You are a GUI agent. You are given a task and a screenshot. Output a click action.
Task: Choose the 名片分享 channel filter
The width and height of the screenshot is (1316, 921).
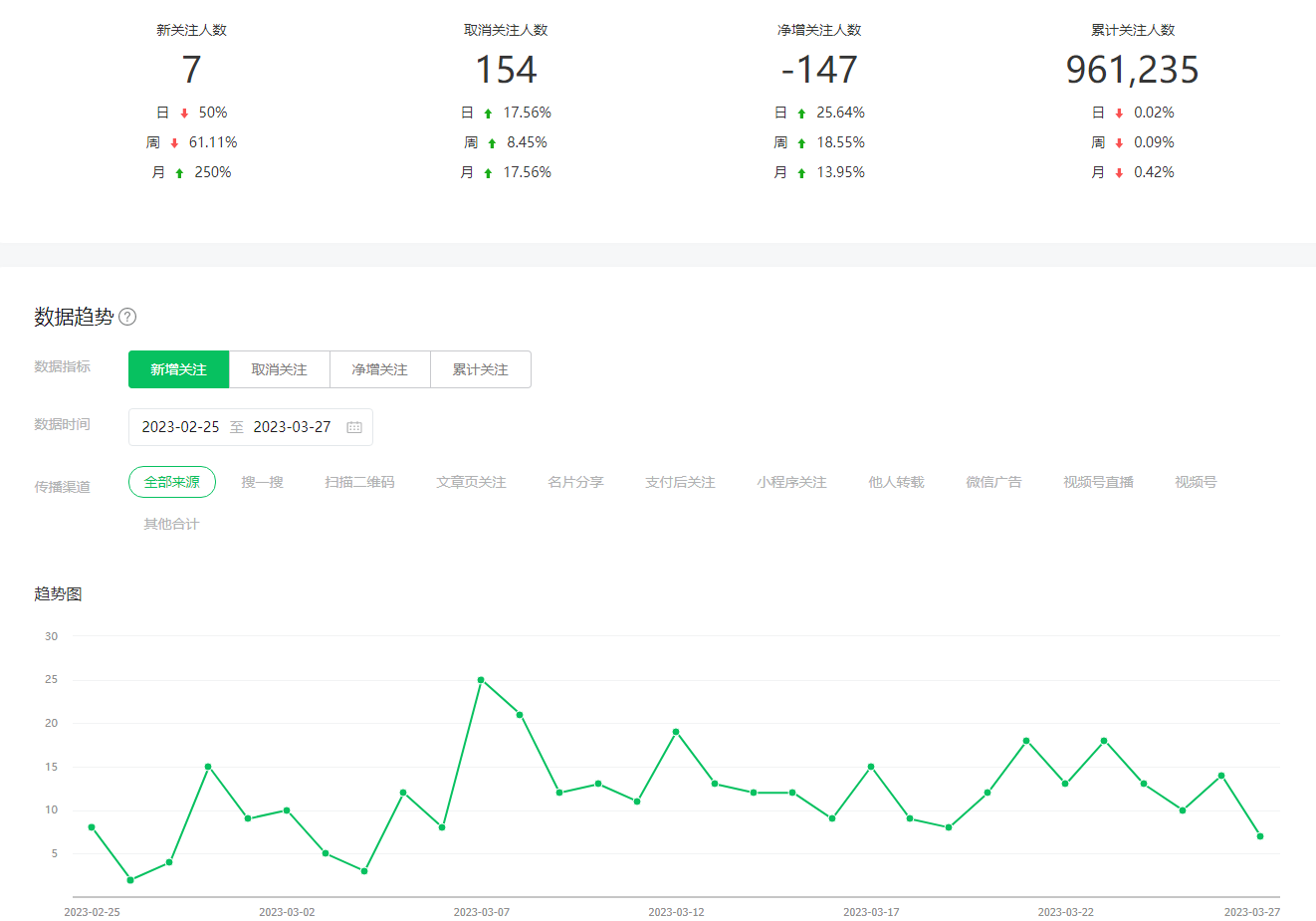pyautogui.click(x=575, y=482)
